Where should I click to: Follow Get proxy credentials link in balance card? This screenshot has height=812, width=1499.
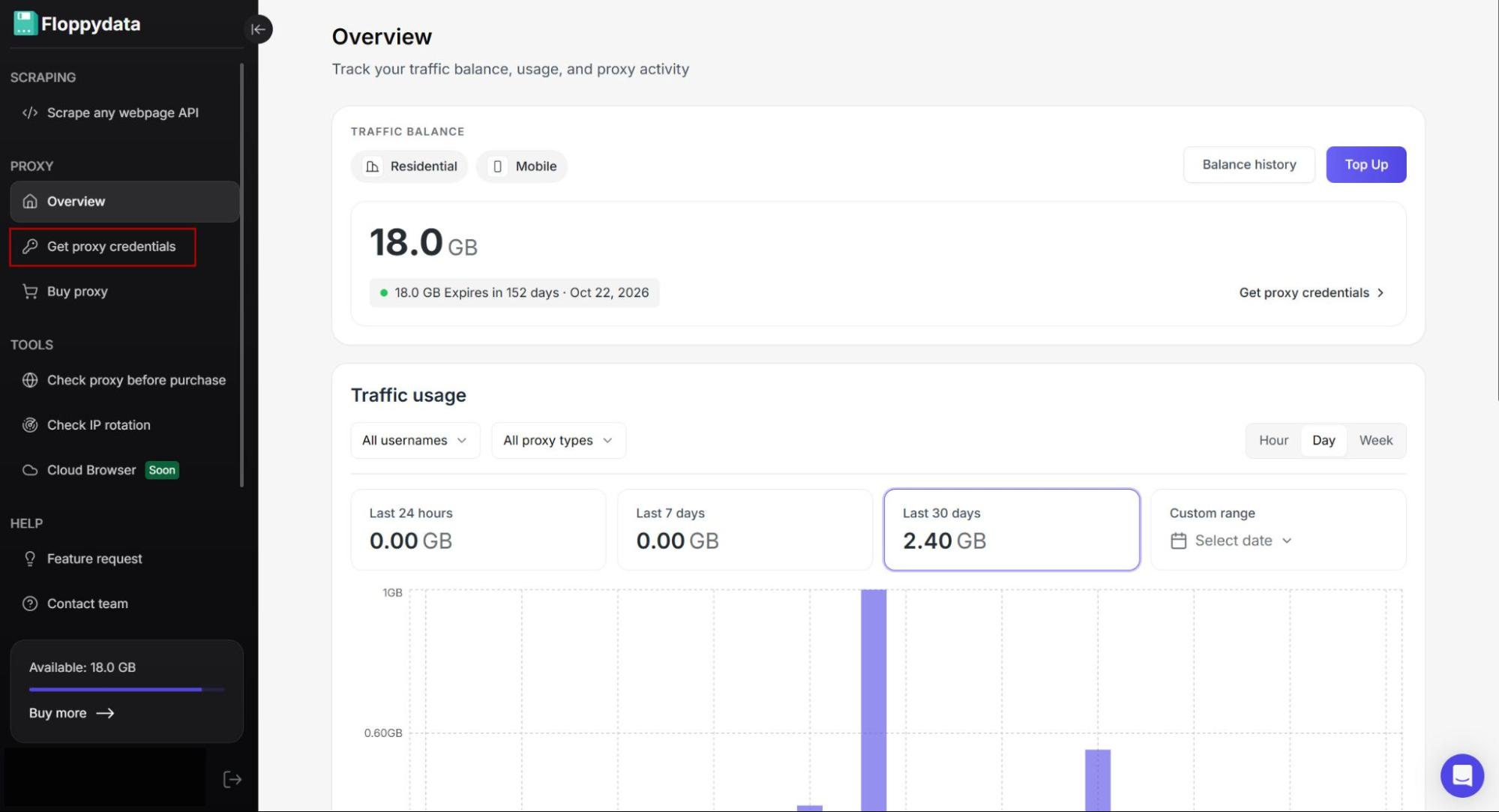tap(1312, 292)
